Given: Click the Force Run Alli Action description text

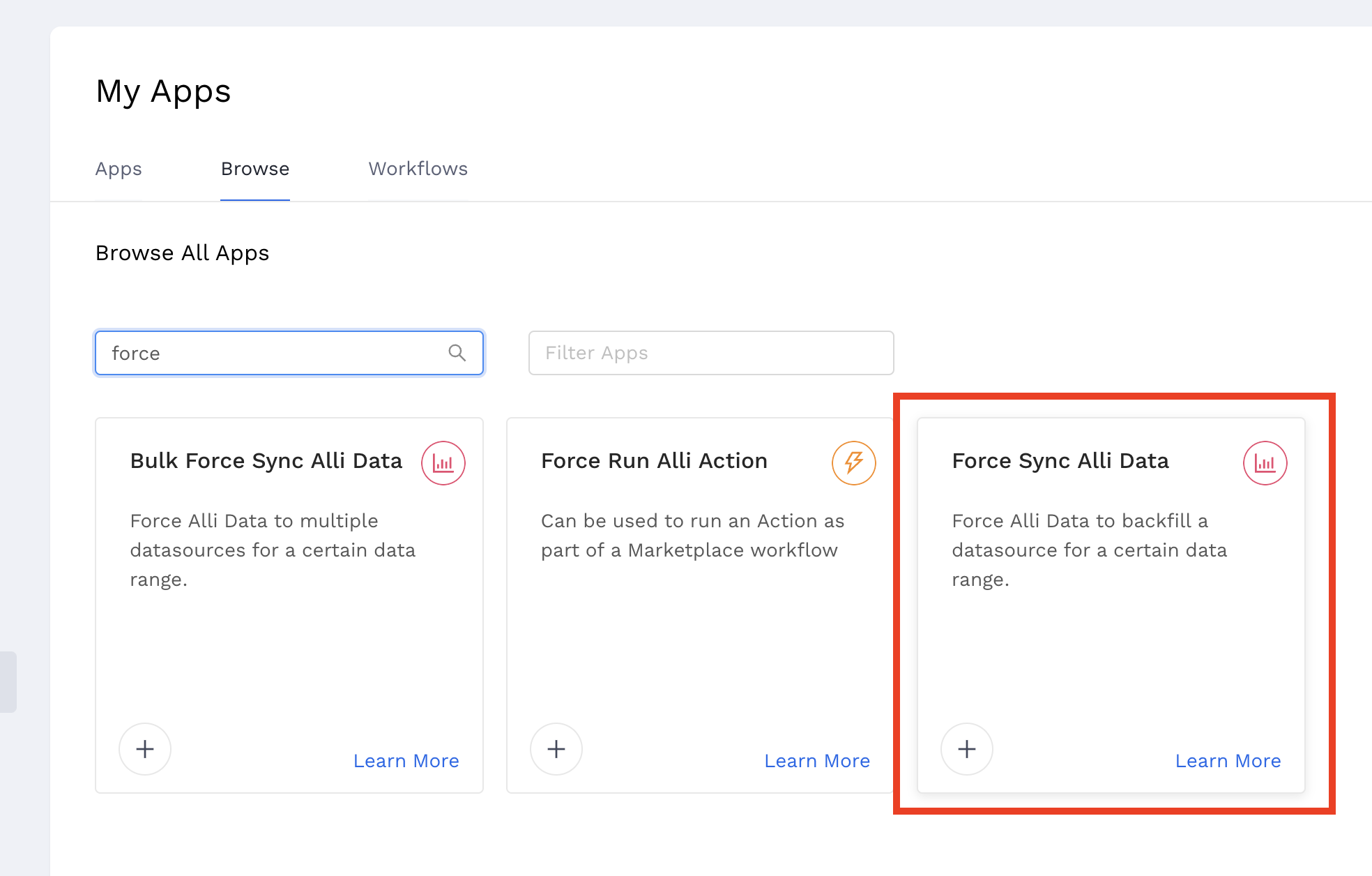Looking at the screenshot, I should (692, 536).
